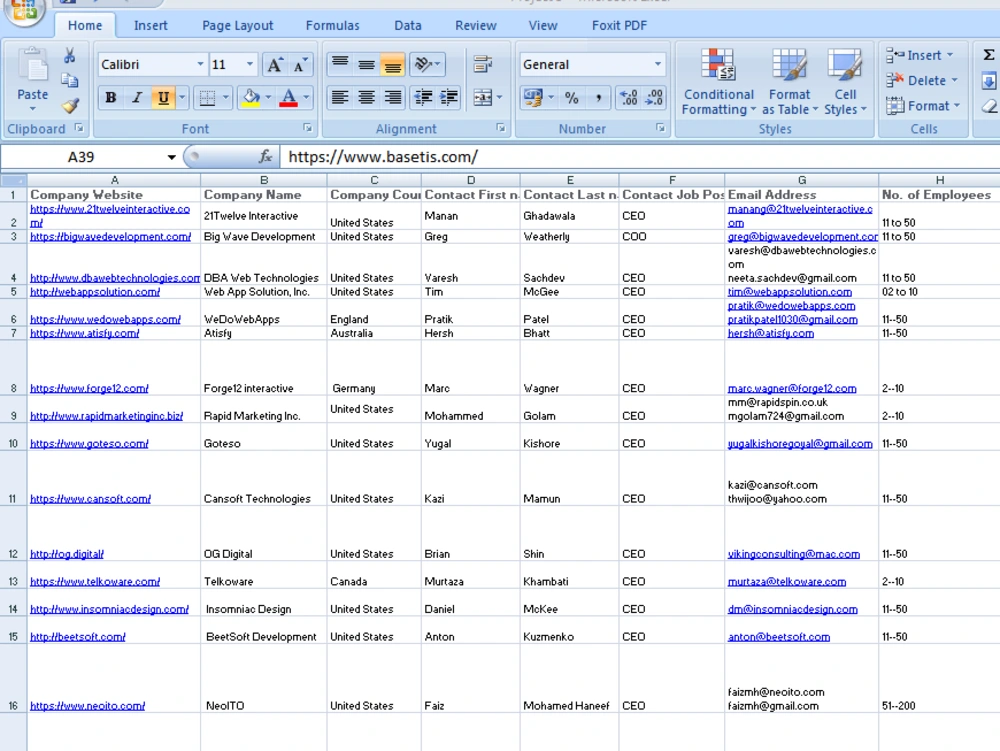This screenshot has height=751, width=1000.
Task: Open the telkoware.com website link
Action: [95, 581]
